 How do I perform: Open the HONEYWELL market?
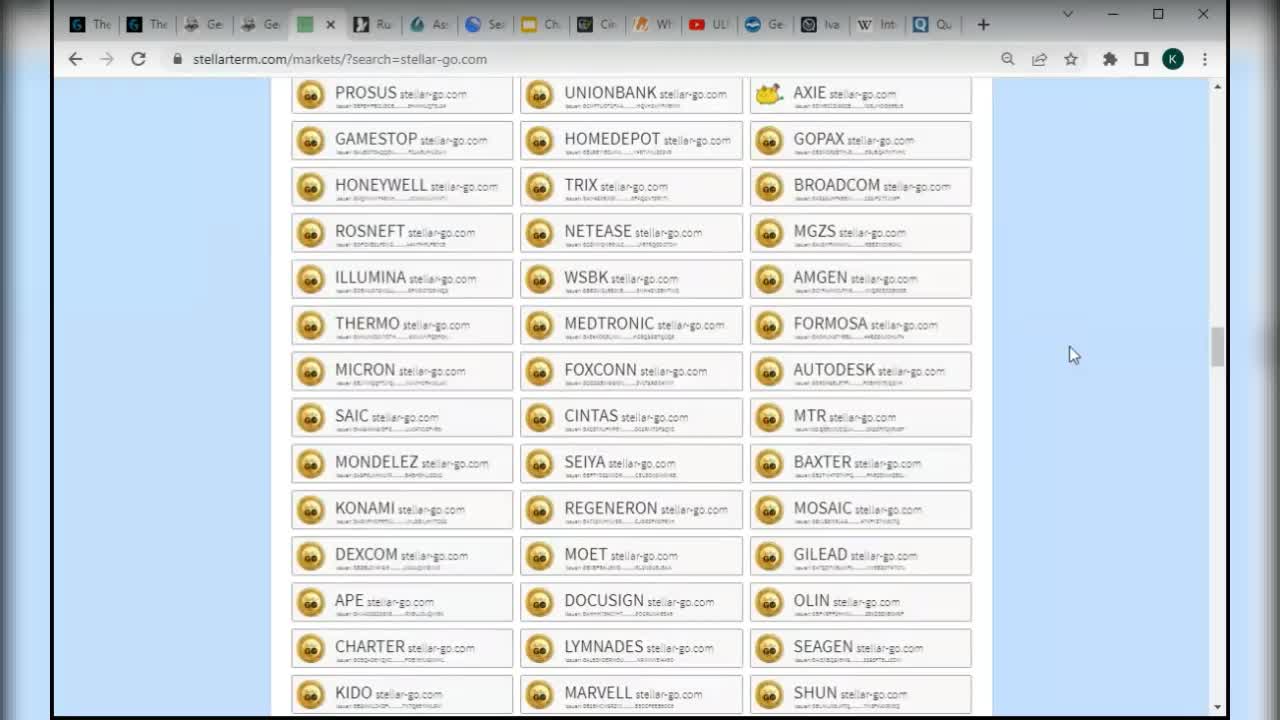point(402,187)
